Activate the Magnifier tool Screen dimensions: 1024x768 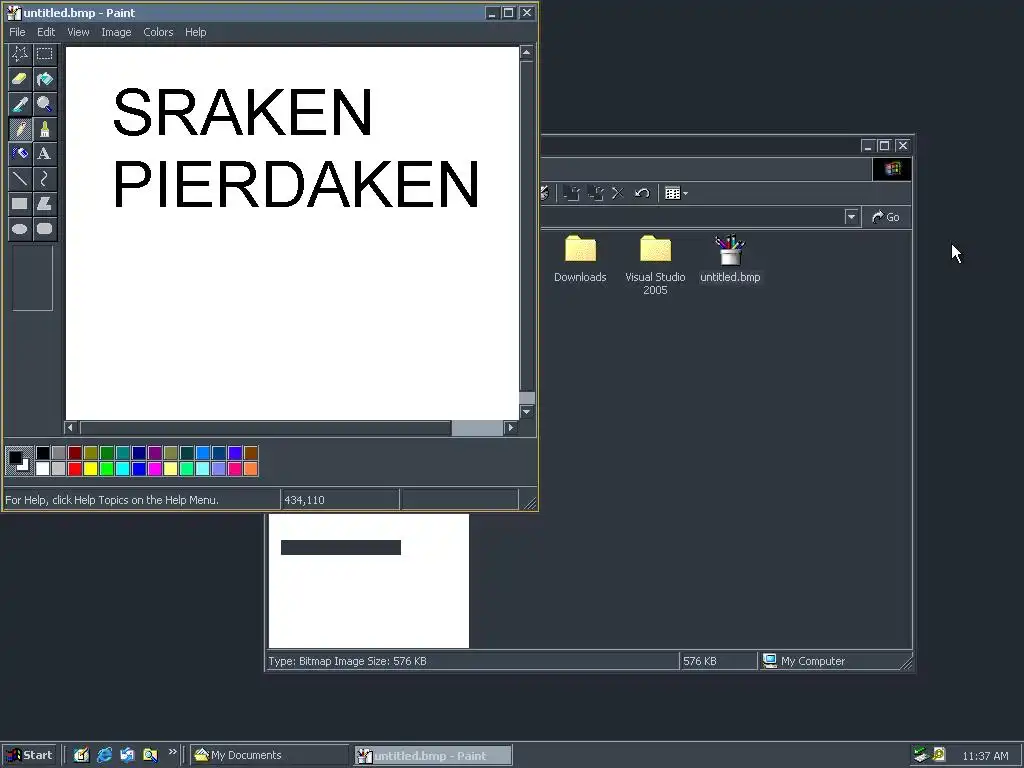pos(44,104)
